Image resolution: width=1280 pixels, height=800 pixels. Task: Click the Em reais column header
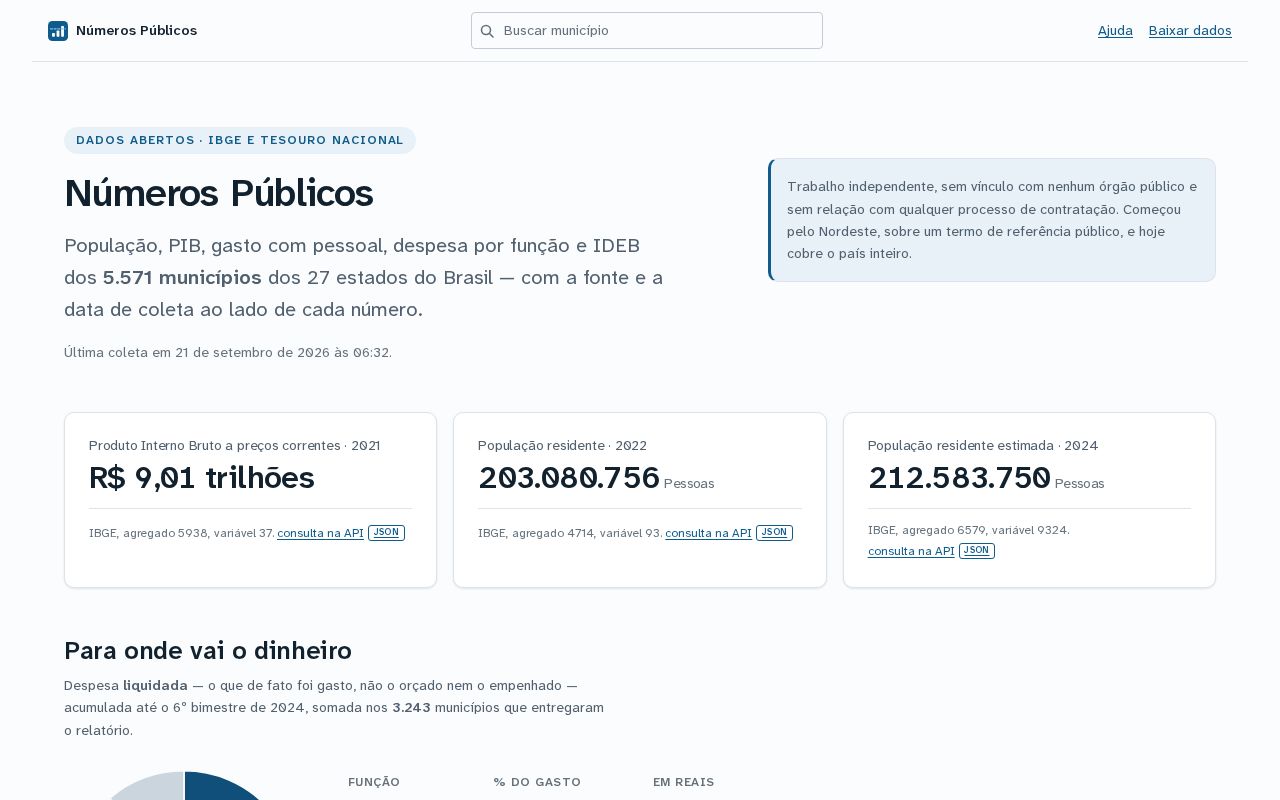tap(684, 782)
